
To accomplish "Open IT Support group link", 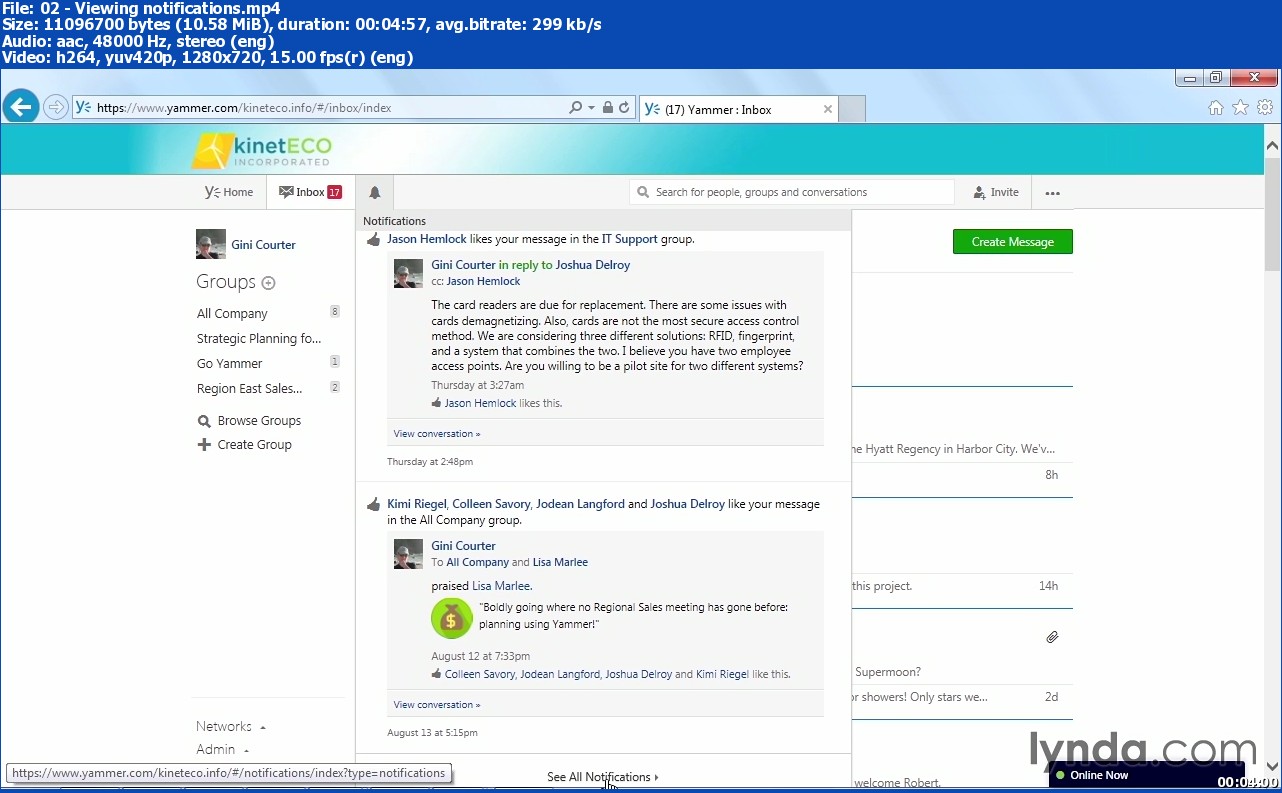I will 629,239.
